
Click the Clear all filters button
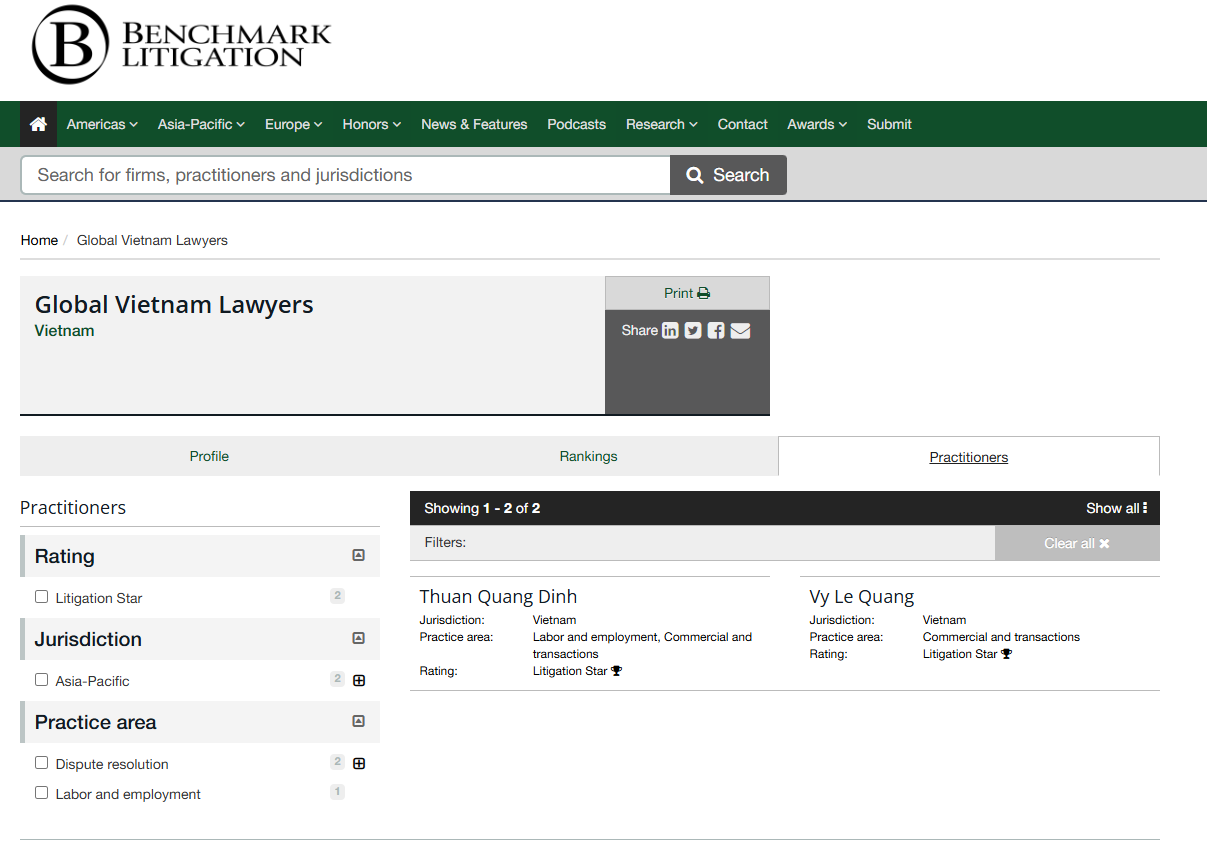pos(1077,543)
